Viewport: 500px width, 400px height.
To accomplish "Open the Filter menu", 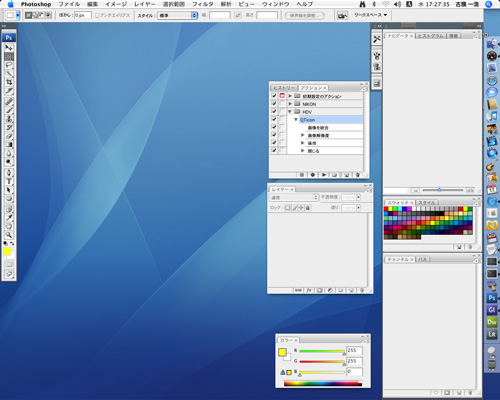I will point(202,4).
